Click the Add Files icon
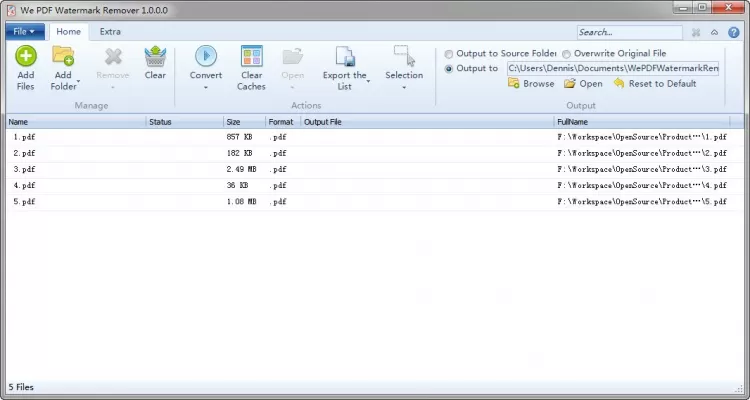Viewport: 750px width, 400px height. pos(26,57)
